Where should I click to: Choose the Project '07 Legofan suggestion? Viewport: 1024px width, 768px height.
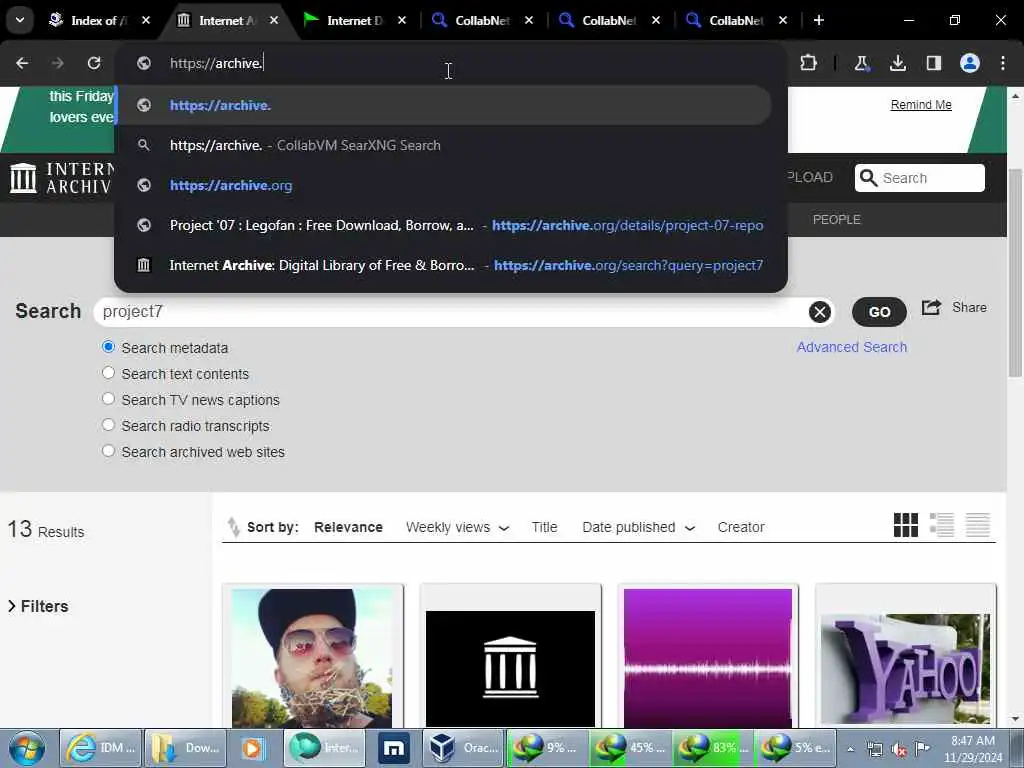(444, 225)
